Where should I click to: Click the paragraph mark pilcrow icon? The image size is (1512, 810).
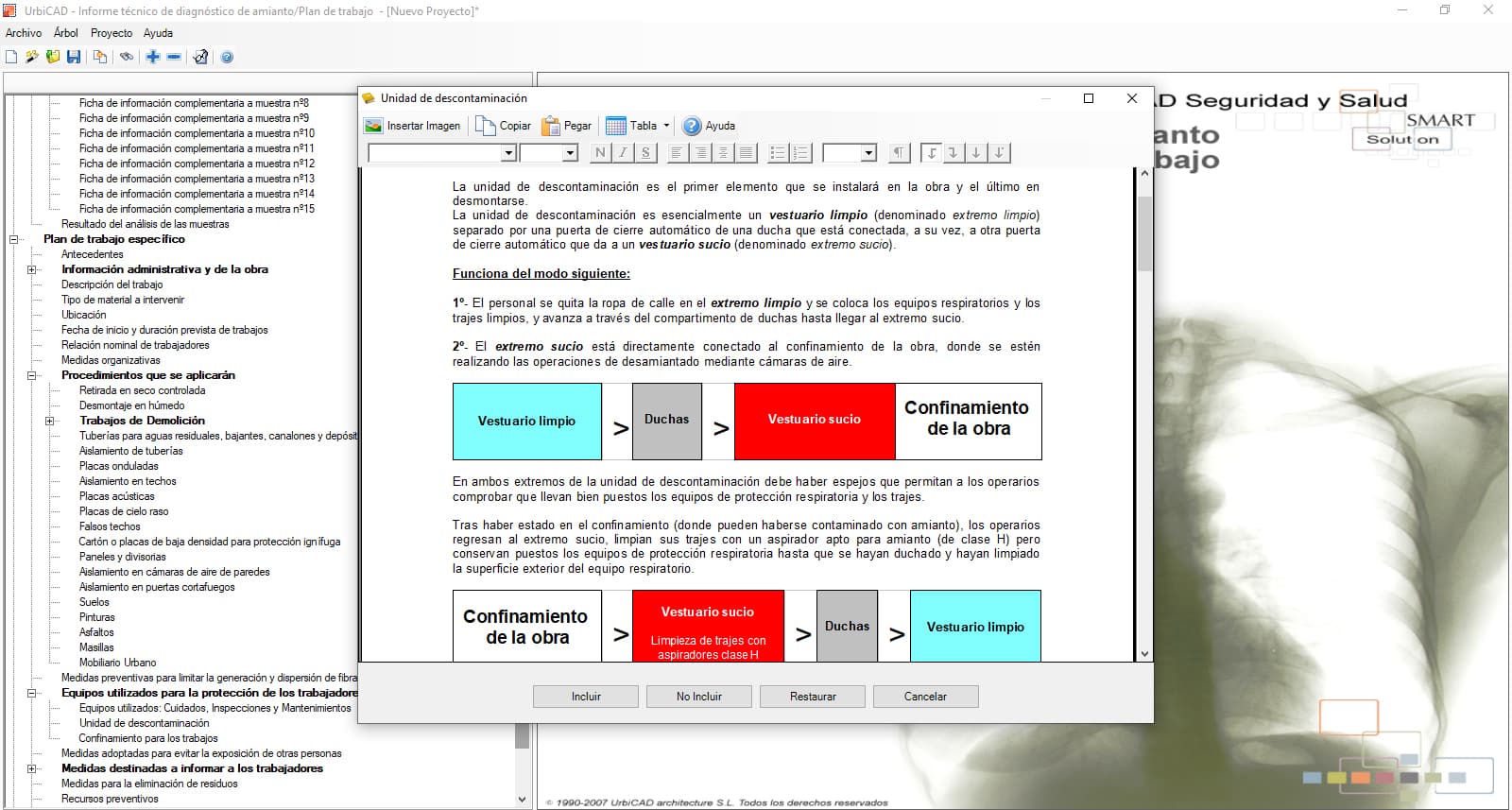coord(899,153)
